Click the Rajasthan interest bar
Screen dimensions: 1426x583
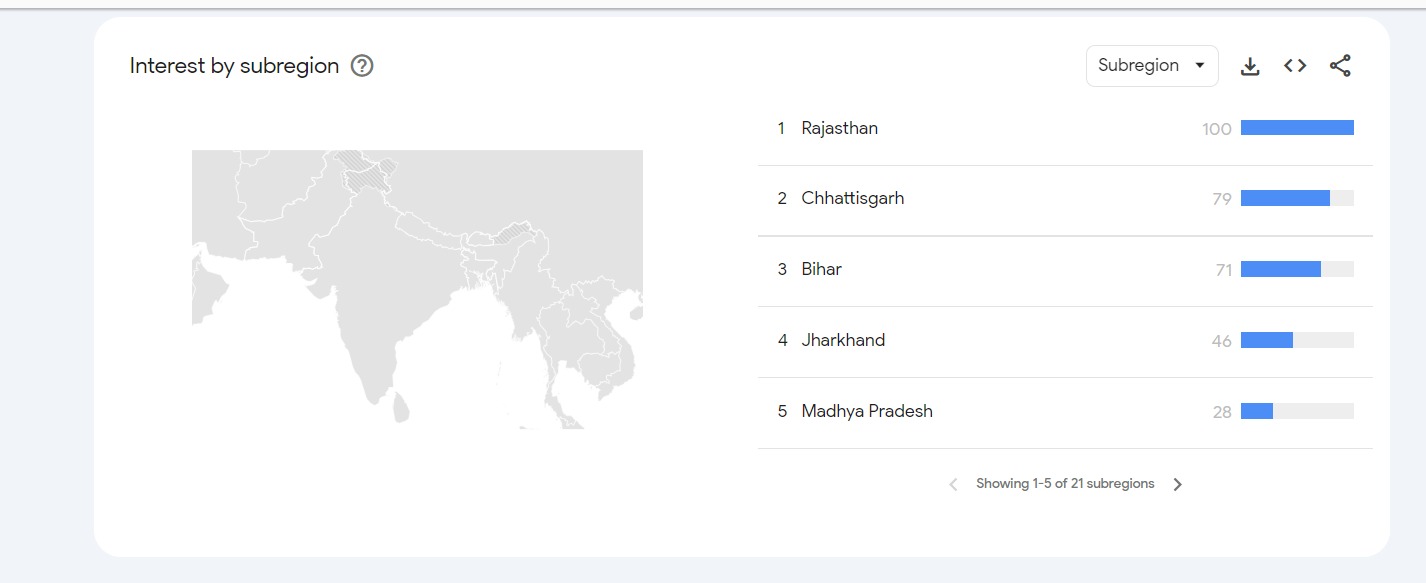pos(1296,128)
